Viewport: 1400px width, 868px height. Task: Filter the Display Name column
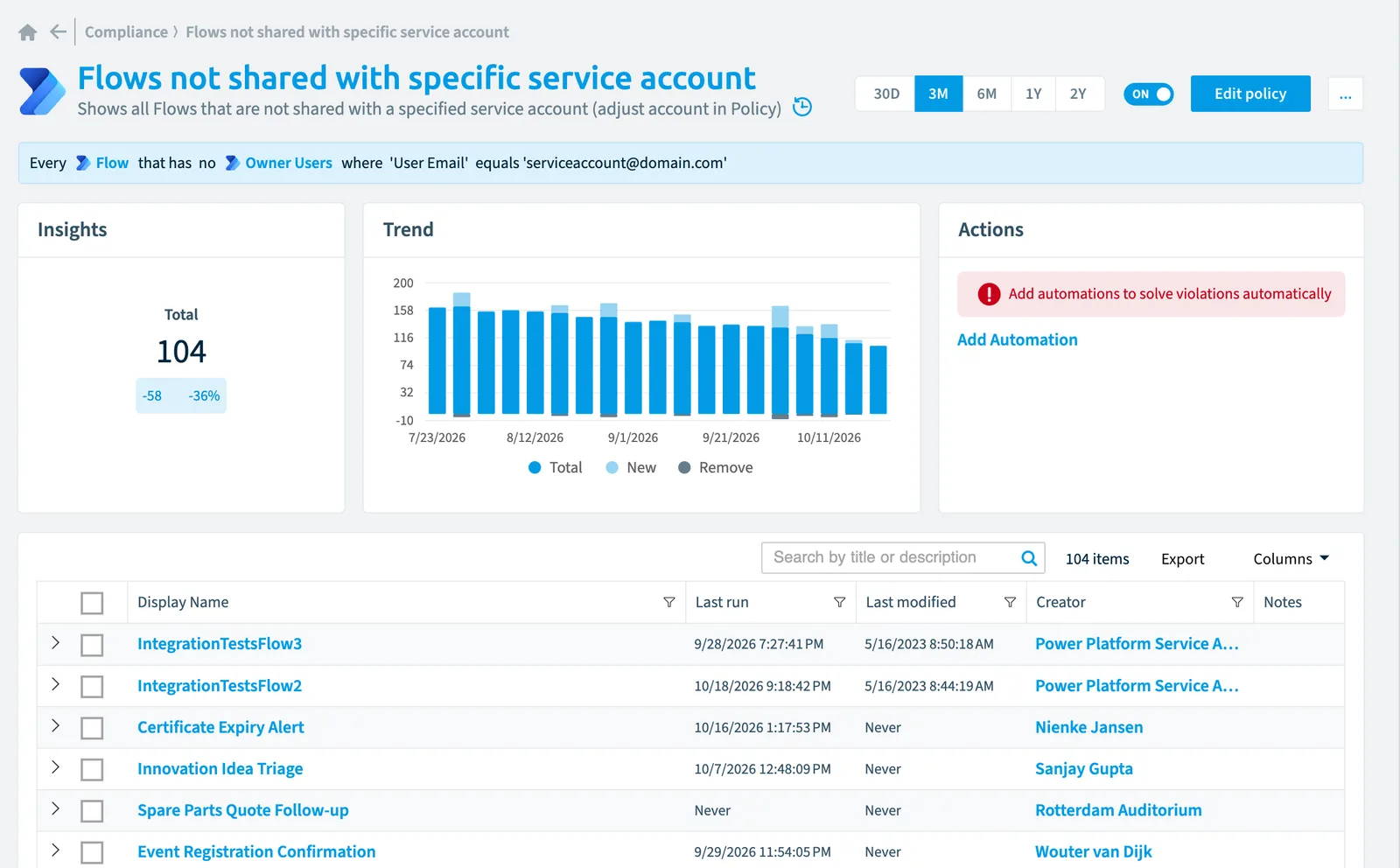click(669, 602)
